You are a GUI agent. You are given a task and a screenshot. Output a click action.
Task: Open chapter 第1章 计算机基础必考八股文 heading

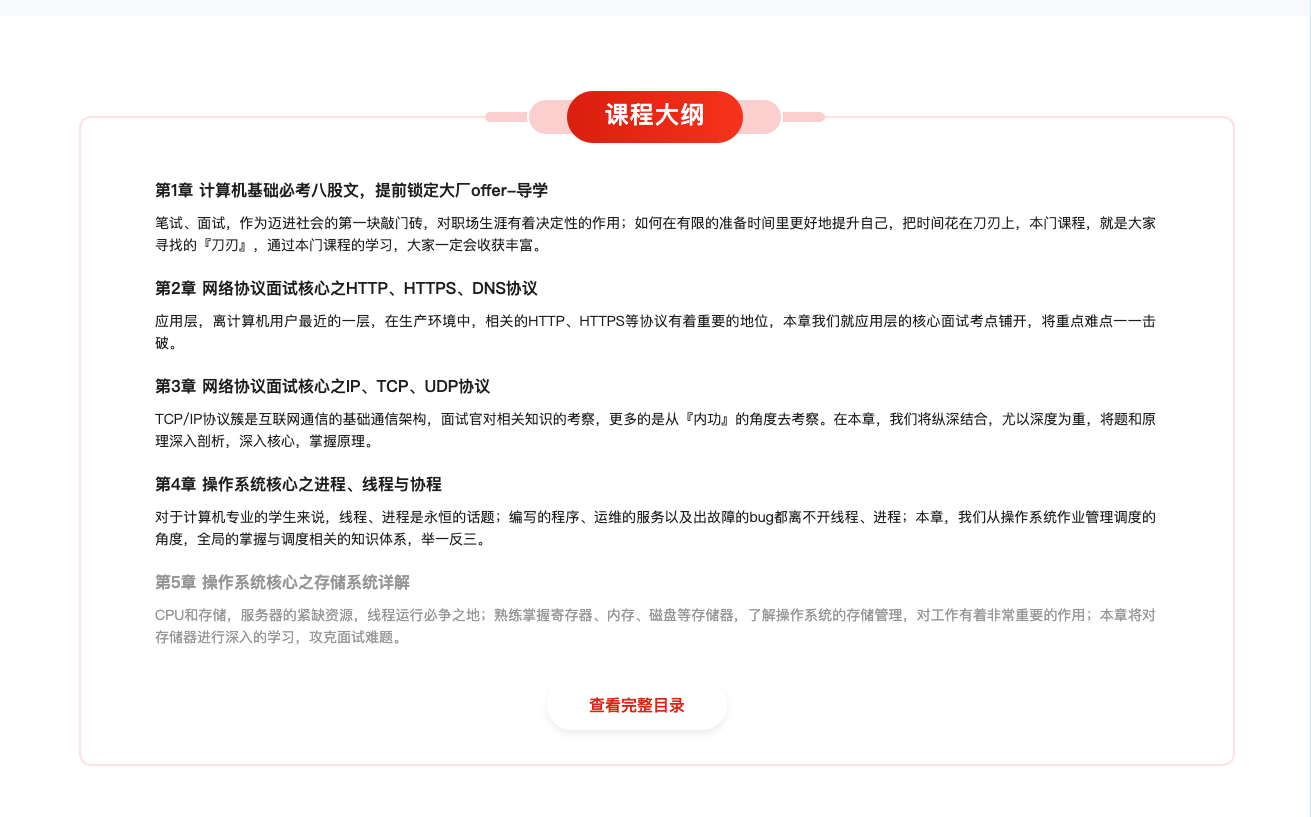[351, 190]
